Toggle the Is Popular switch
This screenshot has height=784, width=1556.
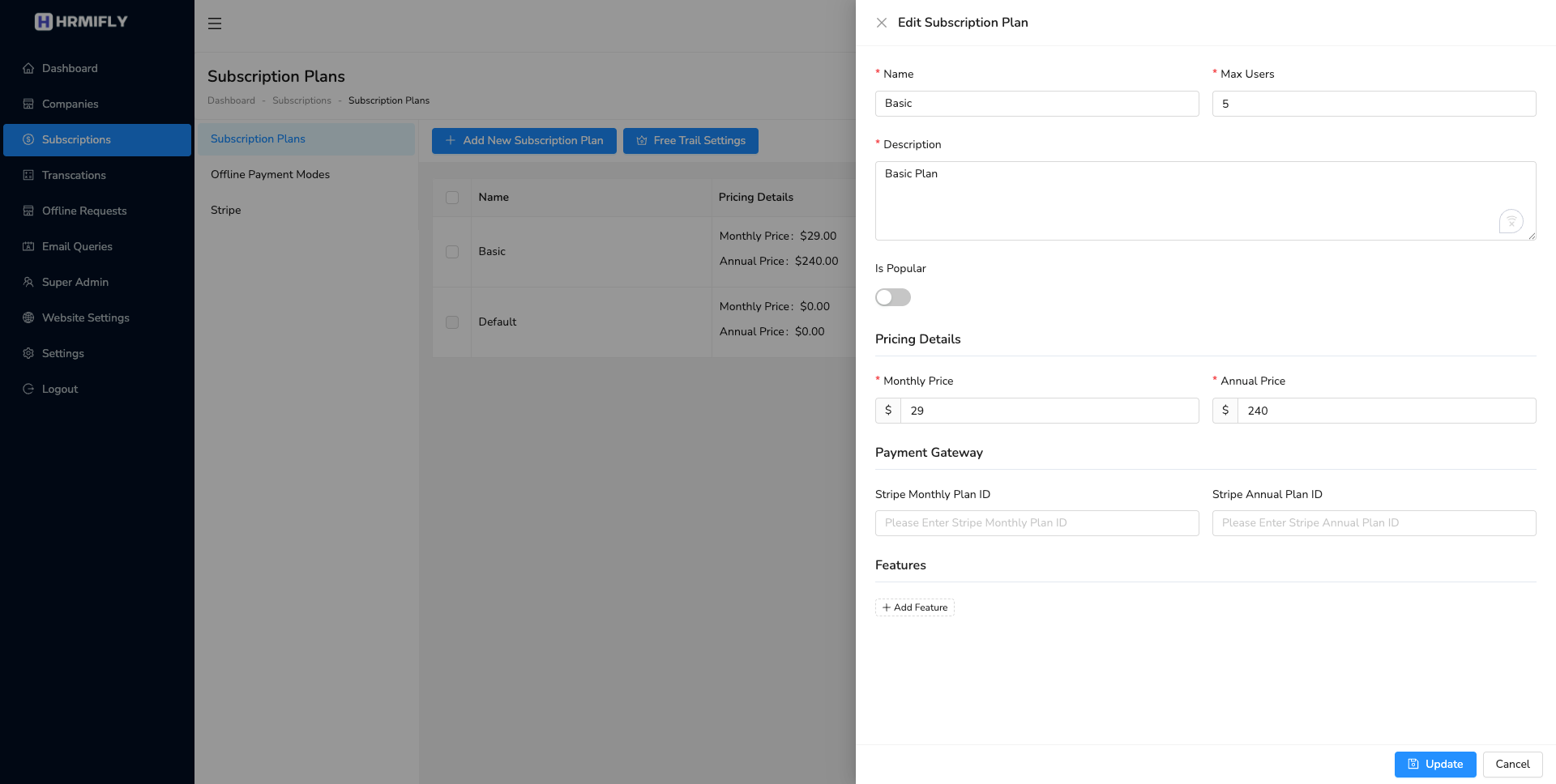(893, 297)
